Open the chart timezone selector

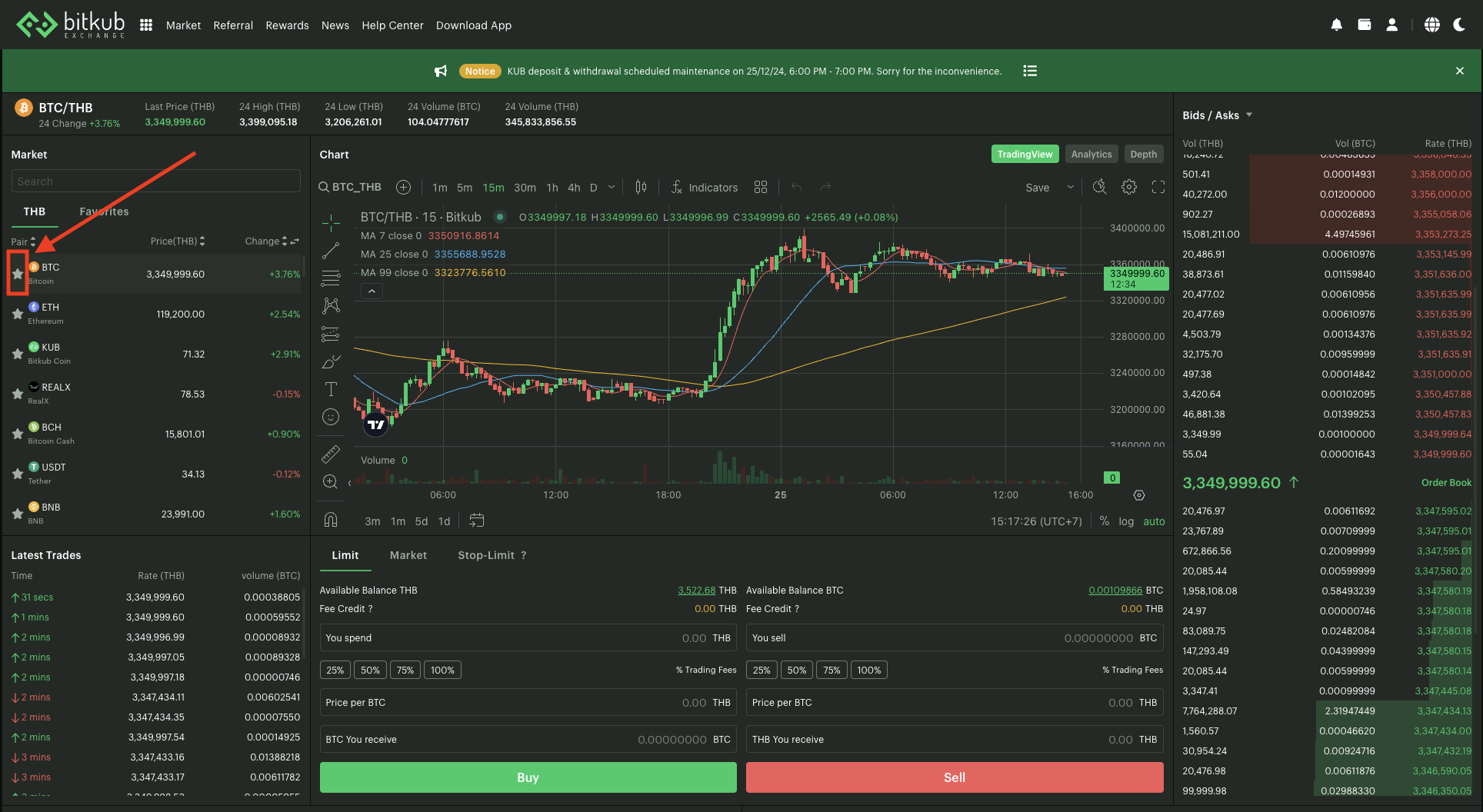[x=1036, y=521]
